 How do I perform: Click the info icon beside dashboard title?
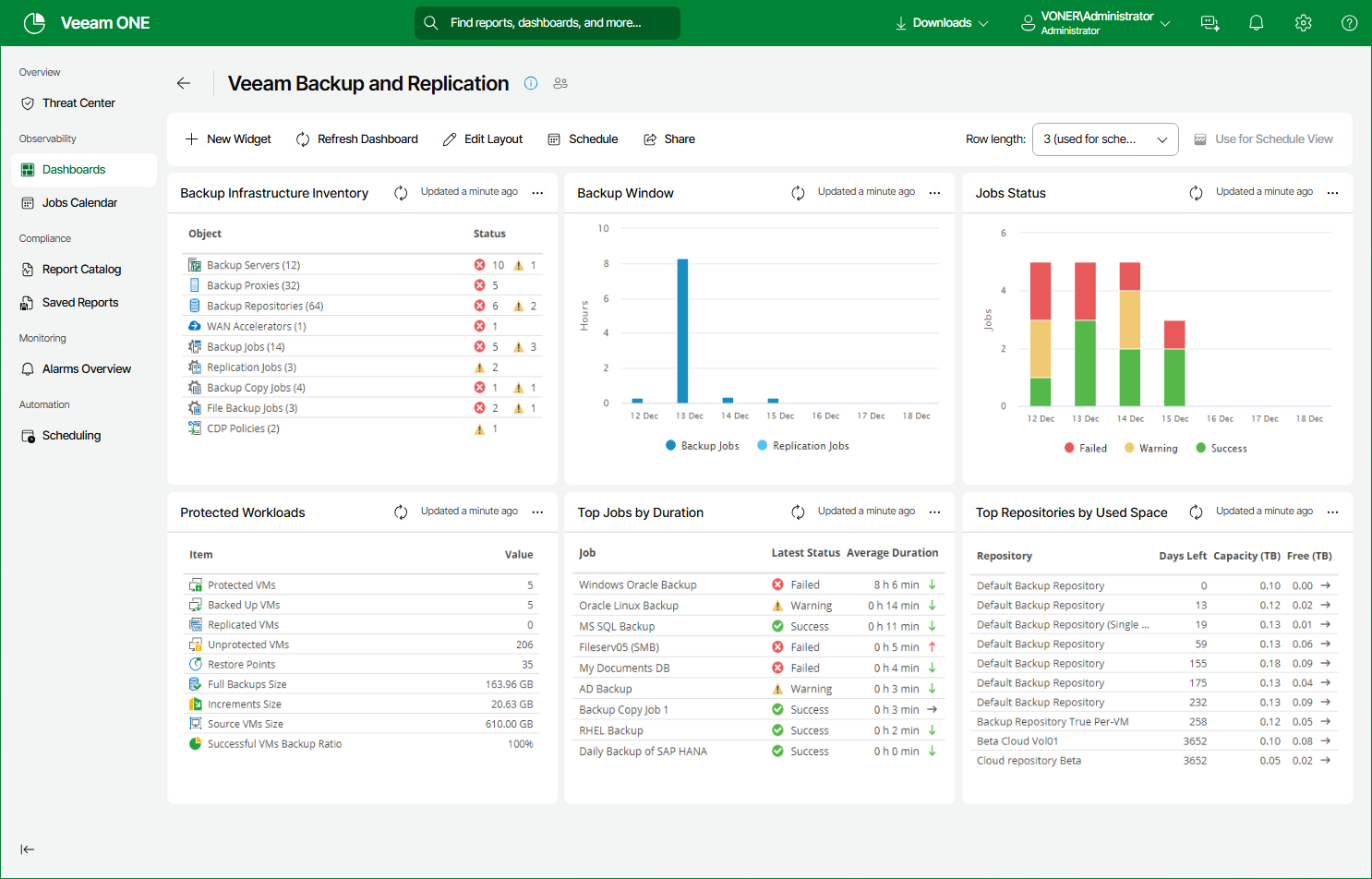[x=531, y=83]
